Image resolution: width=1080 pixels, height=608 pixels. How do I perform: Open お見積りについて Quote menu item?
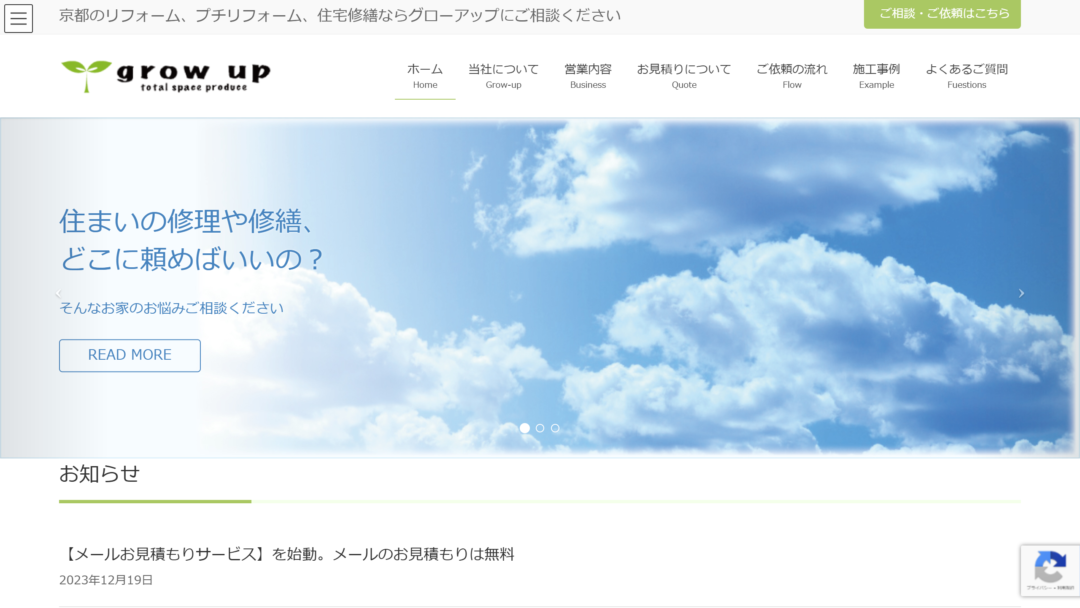pyautogui.click(x=684, y=76)
